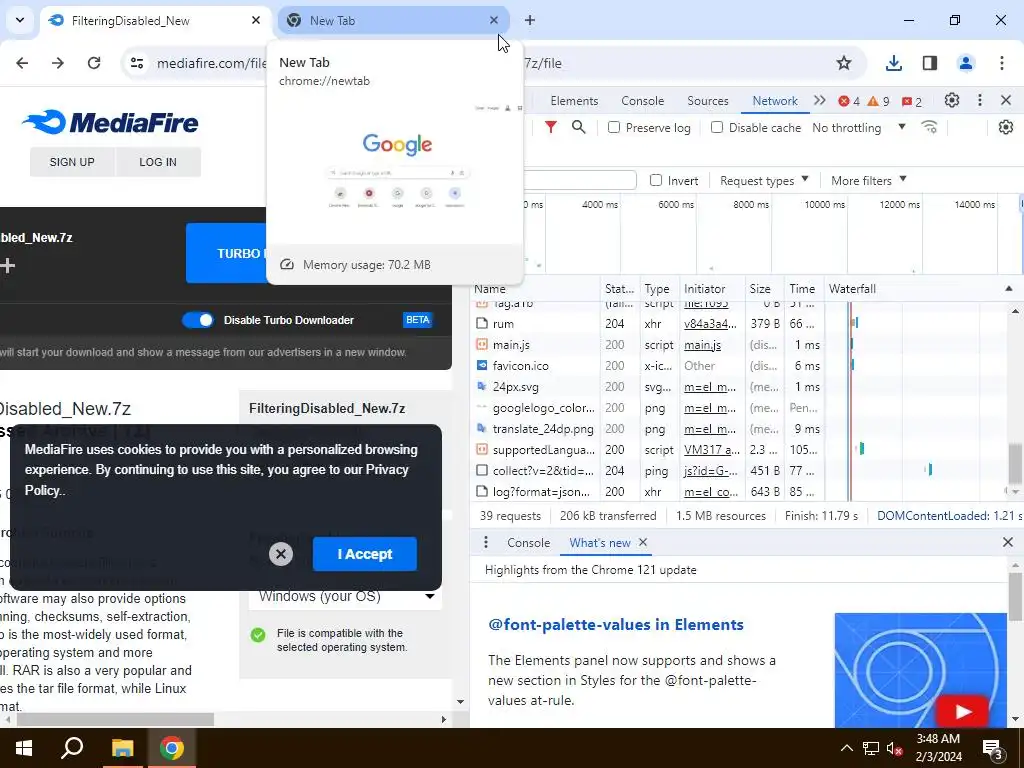Click the red errors count badge
This screenshot has width=1024, height=768.
point(850,101)
